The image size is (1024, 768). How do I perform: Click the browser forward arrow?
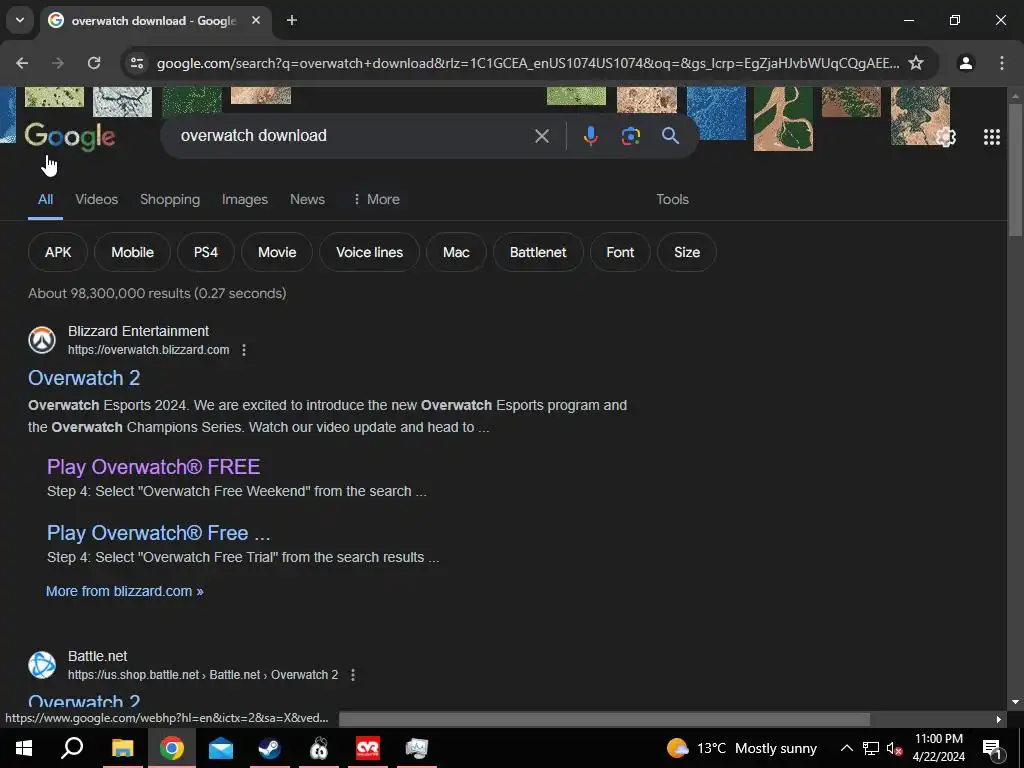(x=58, y=63)
